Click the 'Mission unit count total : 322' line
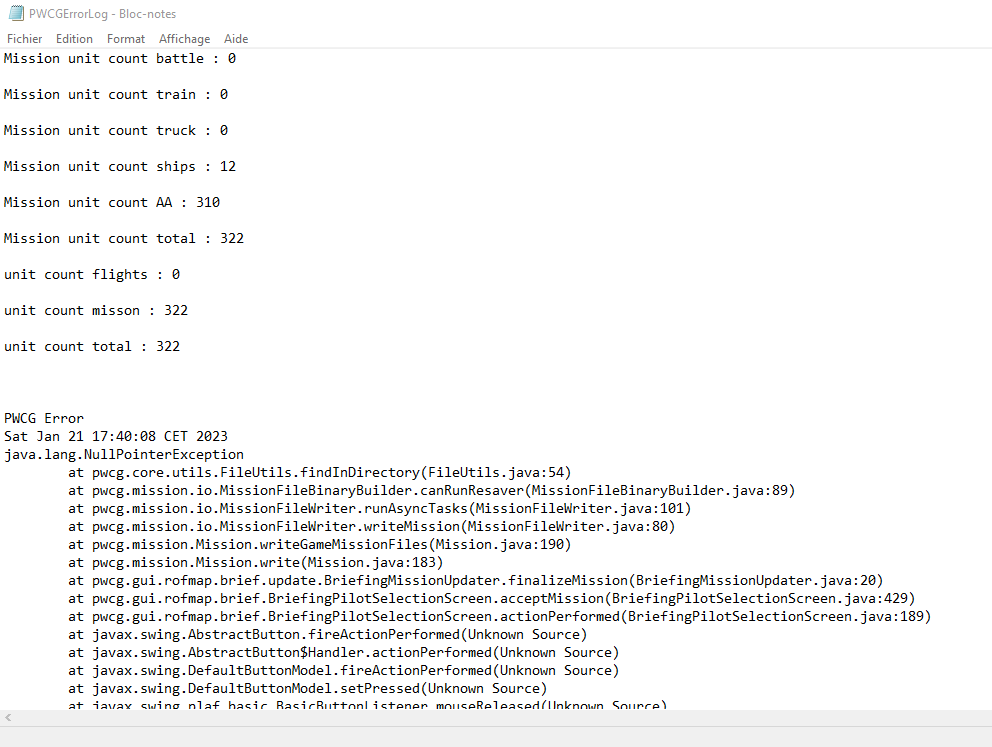This screenshot has width=992, height=747. click(124, 238)
